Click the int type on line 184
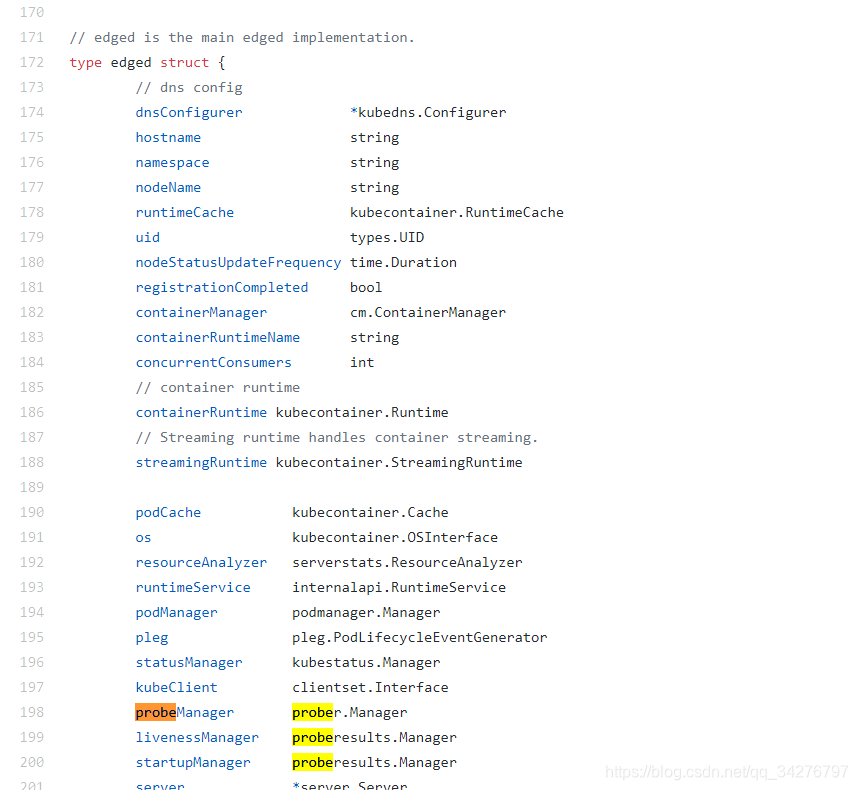This screenshot has height=790, width=858. coord(362,363)
